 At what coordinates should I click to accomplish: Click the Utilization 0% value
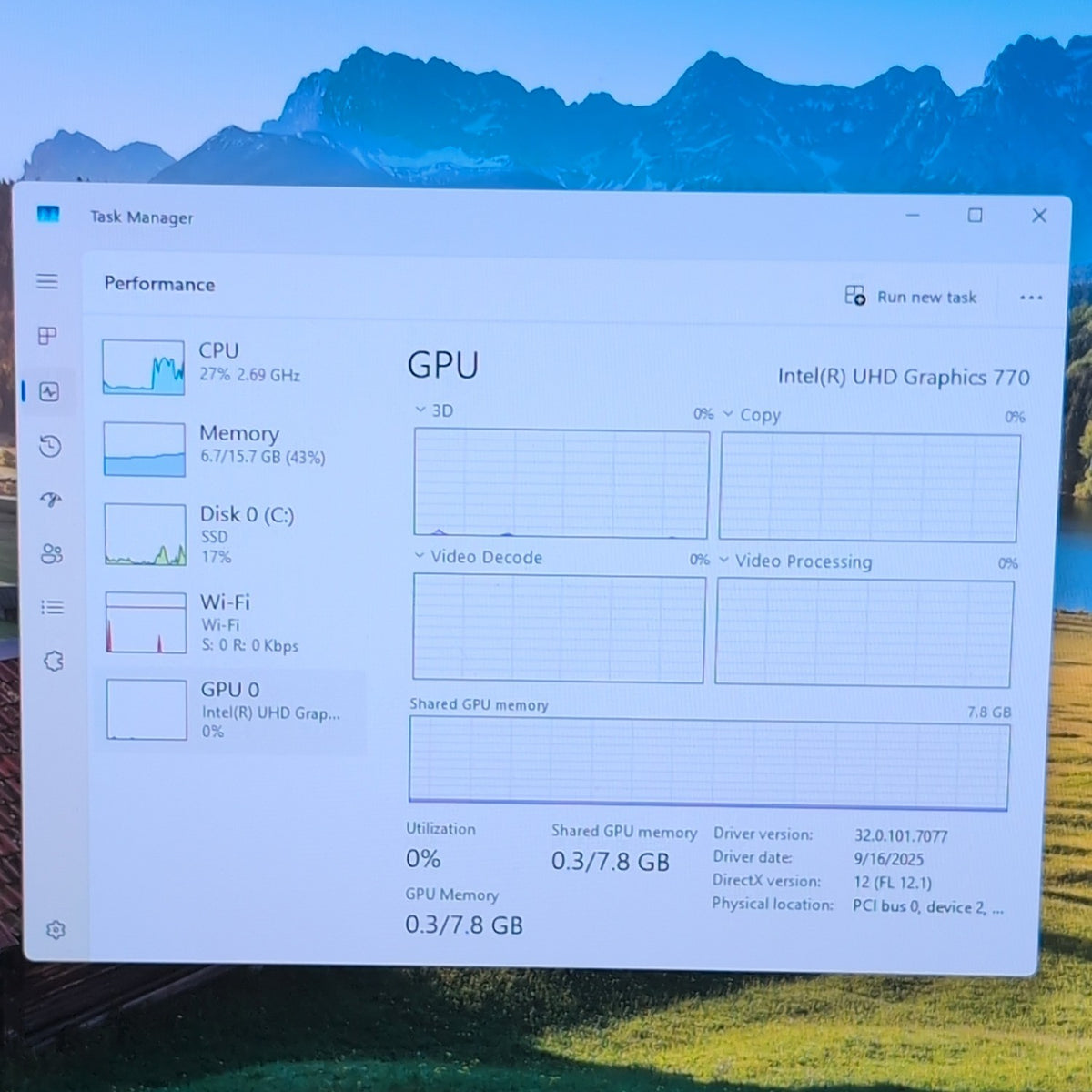click(423, 858)
